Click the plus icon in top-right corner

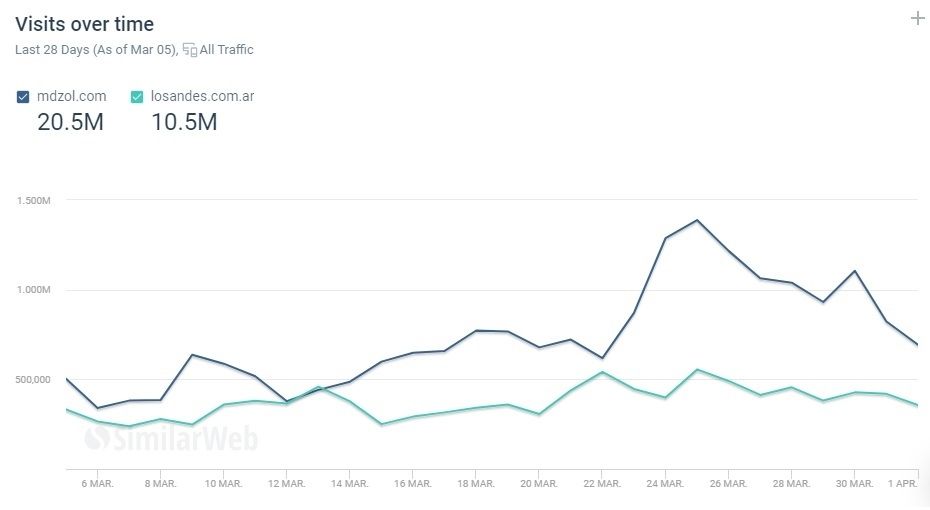coord(917,18)
